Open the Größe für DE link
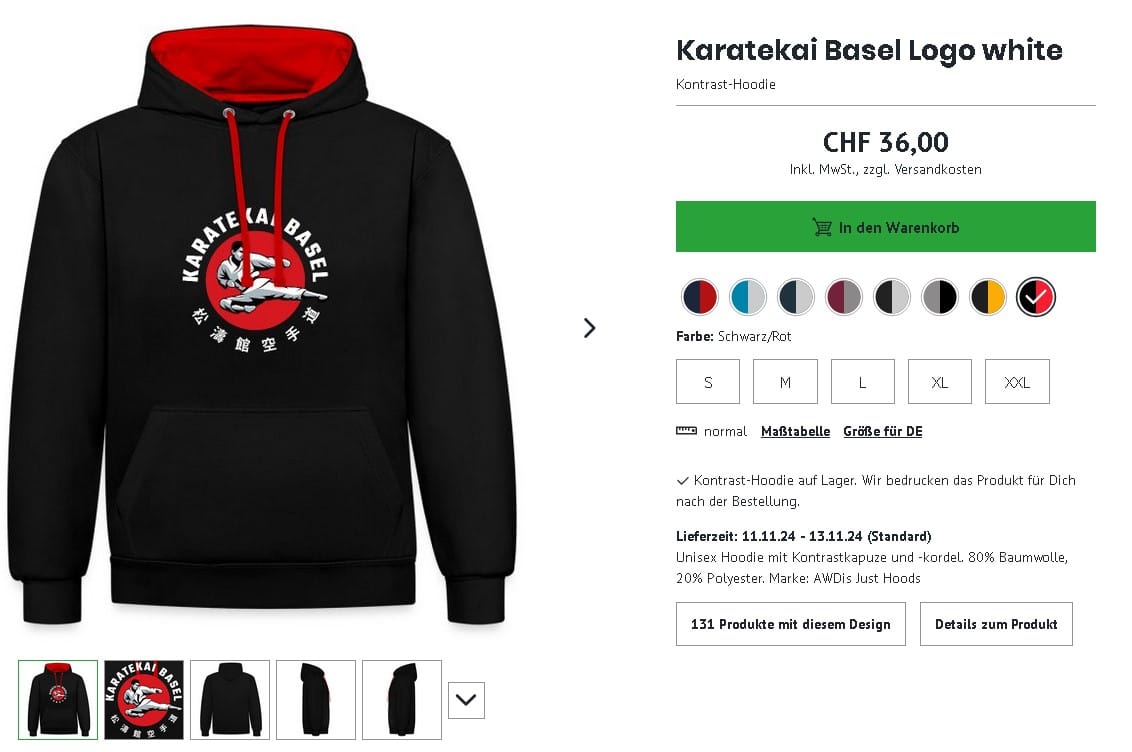1132x752 pixels. point(882,432)
